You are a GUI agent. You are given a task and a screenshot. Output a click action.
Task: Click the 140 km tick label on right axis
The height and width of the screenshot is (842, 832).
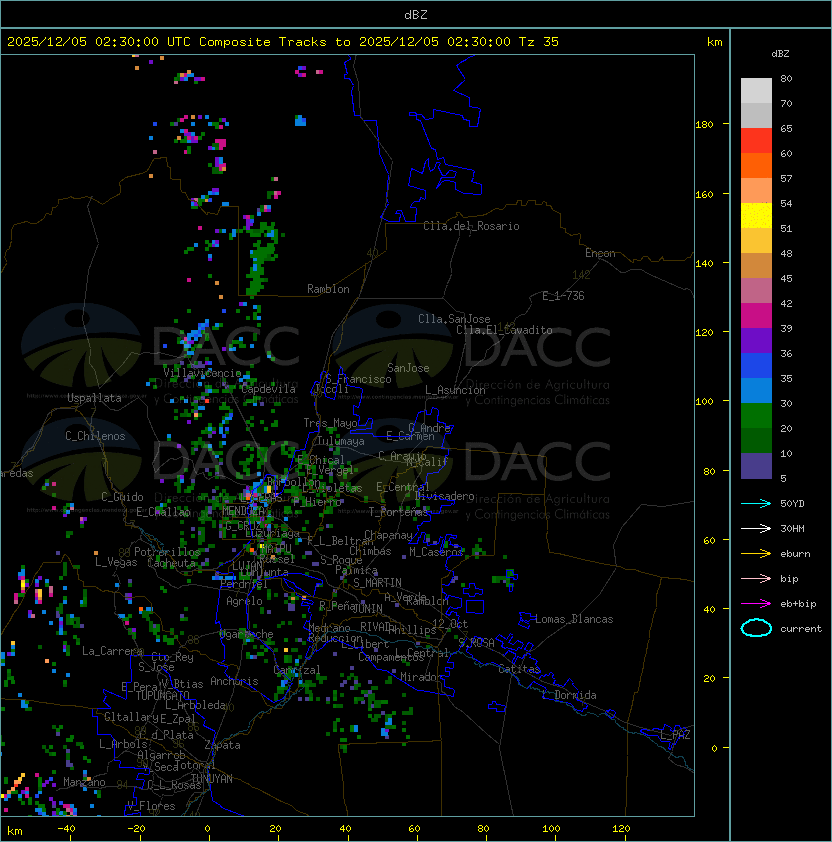pyautogui.click(x=704, y=263)
